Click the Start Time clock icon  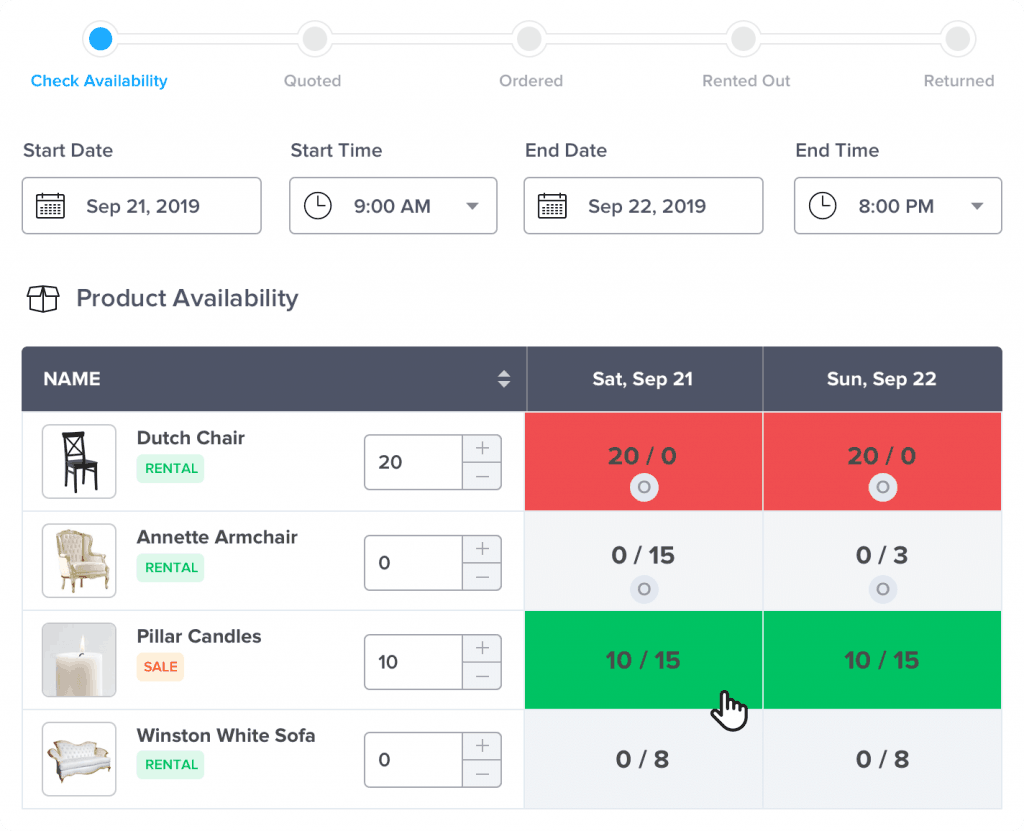318,205
